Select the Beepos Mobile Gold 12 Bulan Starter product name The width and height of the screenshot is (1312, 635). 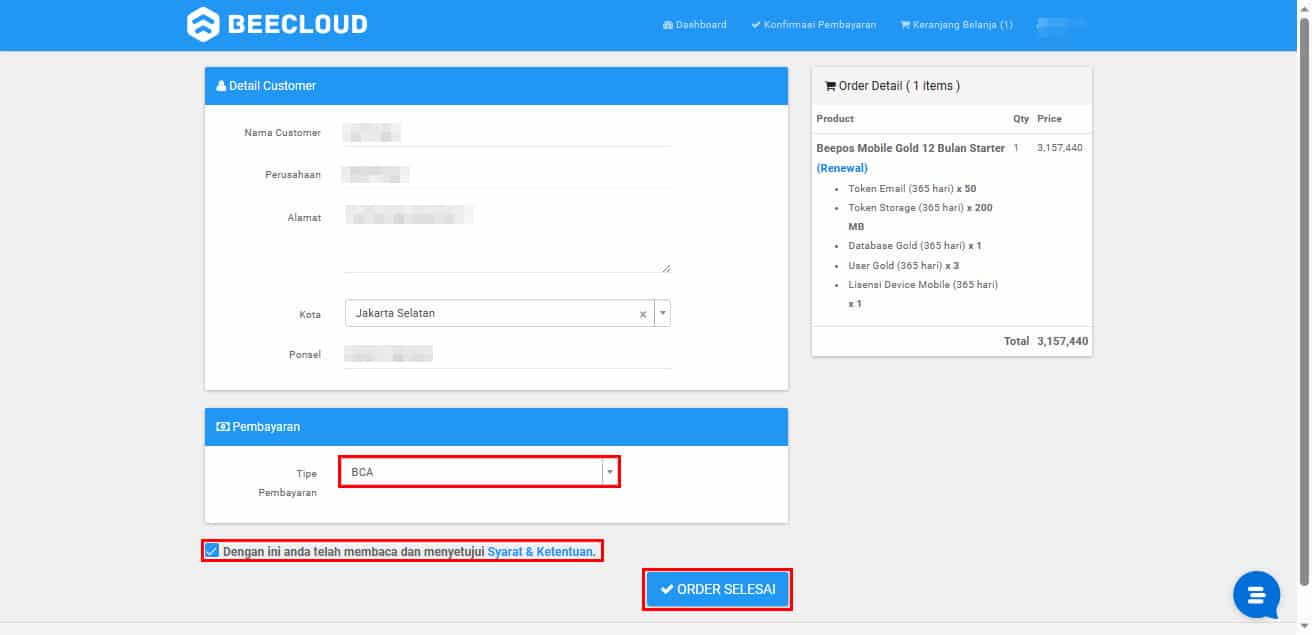click(911, 148)
